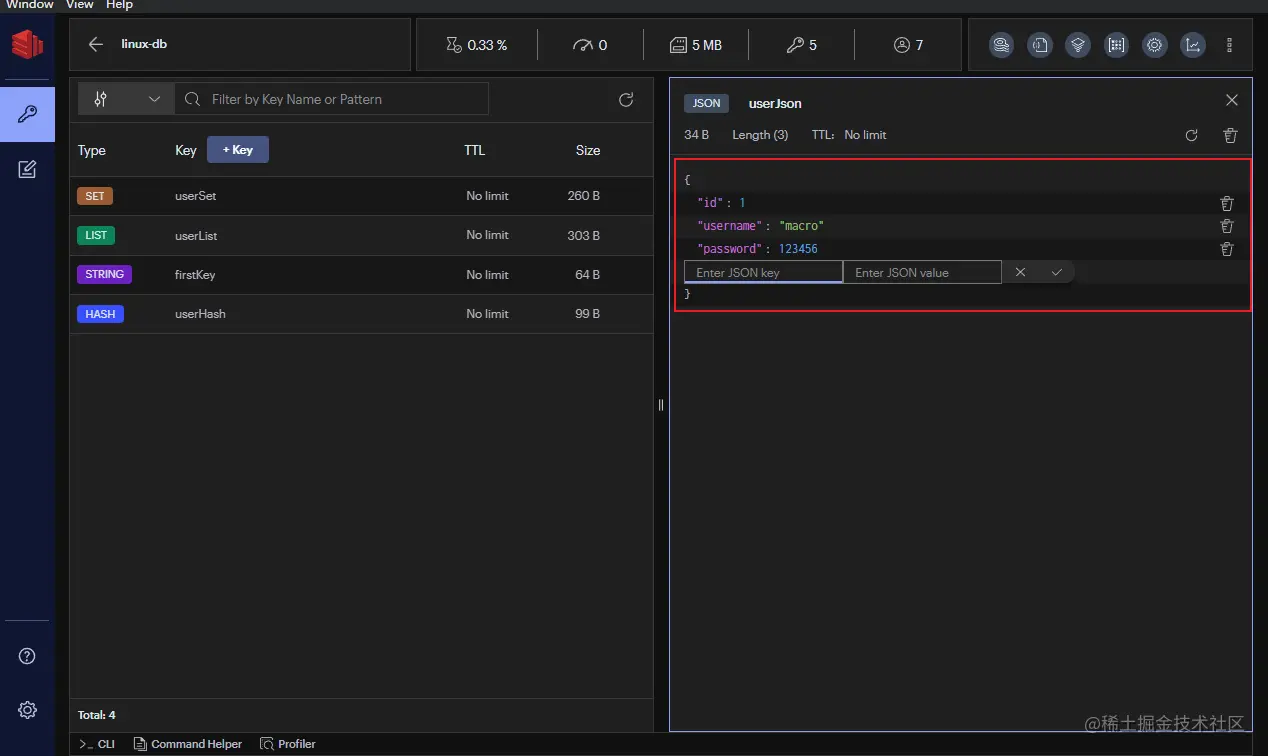This screenshot has width=1268, height=756.
Task: Click the RedisGears gear module icon
Action: click(x=1155, y=45)
